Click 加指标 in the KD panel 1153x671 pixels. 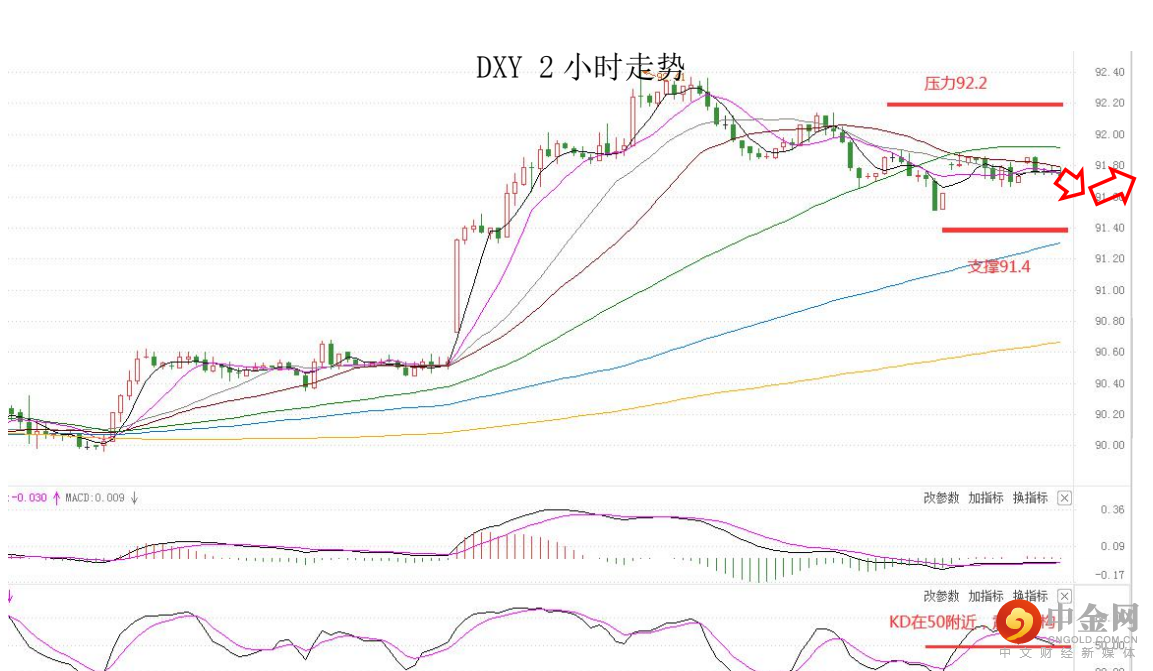coord(985,596)
